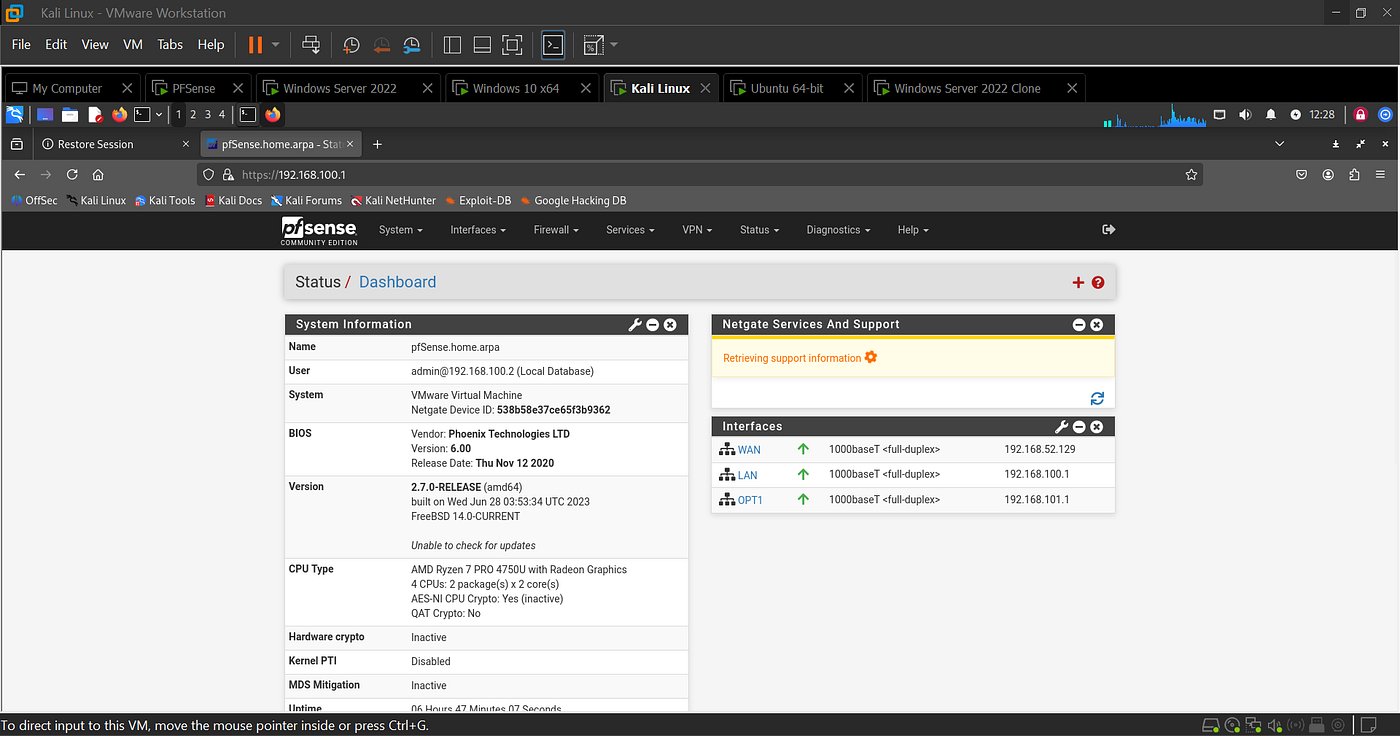Open the VMware File menu
Screen dimensions: 1400x736
click(22, 45)
